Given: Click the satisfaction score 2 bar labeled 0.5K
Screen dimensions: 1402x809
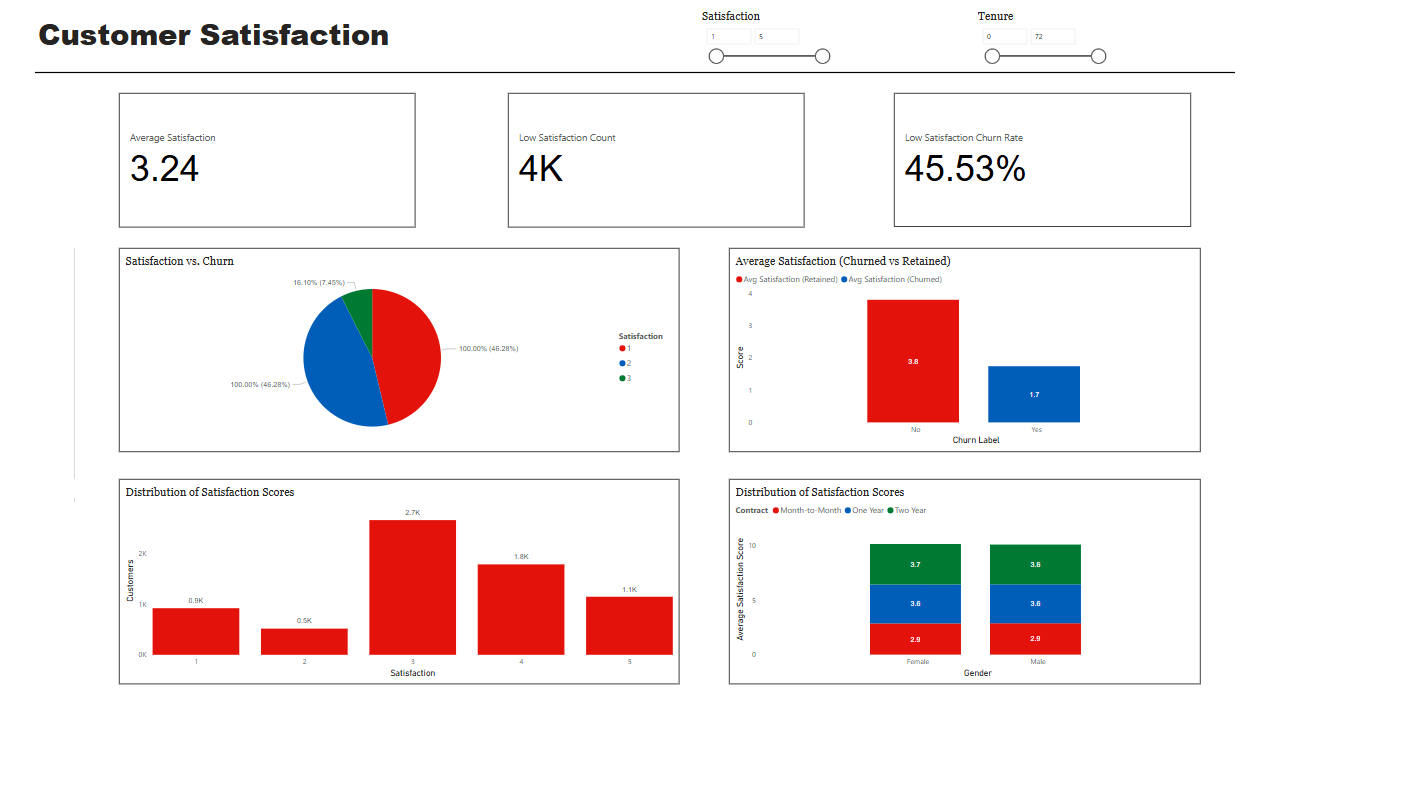Looking at the screenshot, I should coord(304,642).
